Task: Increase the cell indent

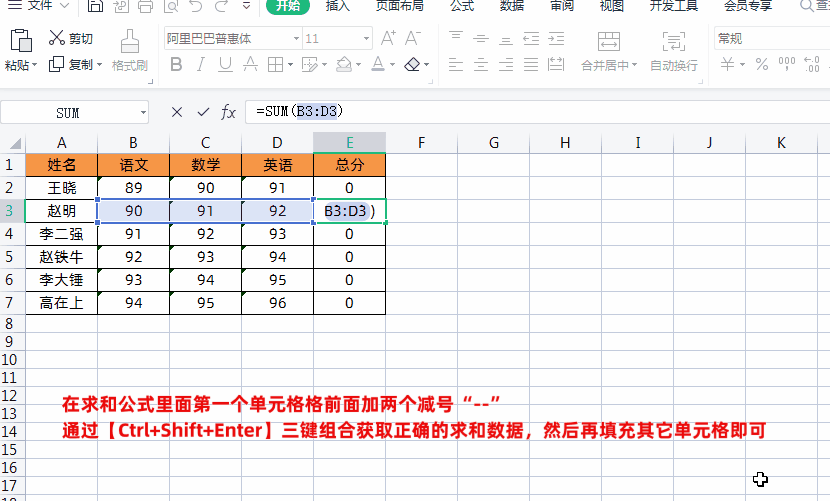Action: coord(556,38)
